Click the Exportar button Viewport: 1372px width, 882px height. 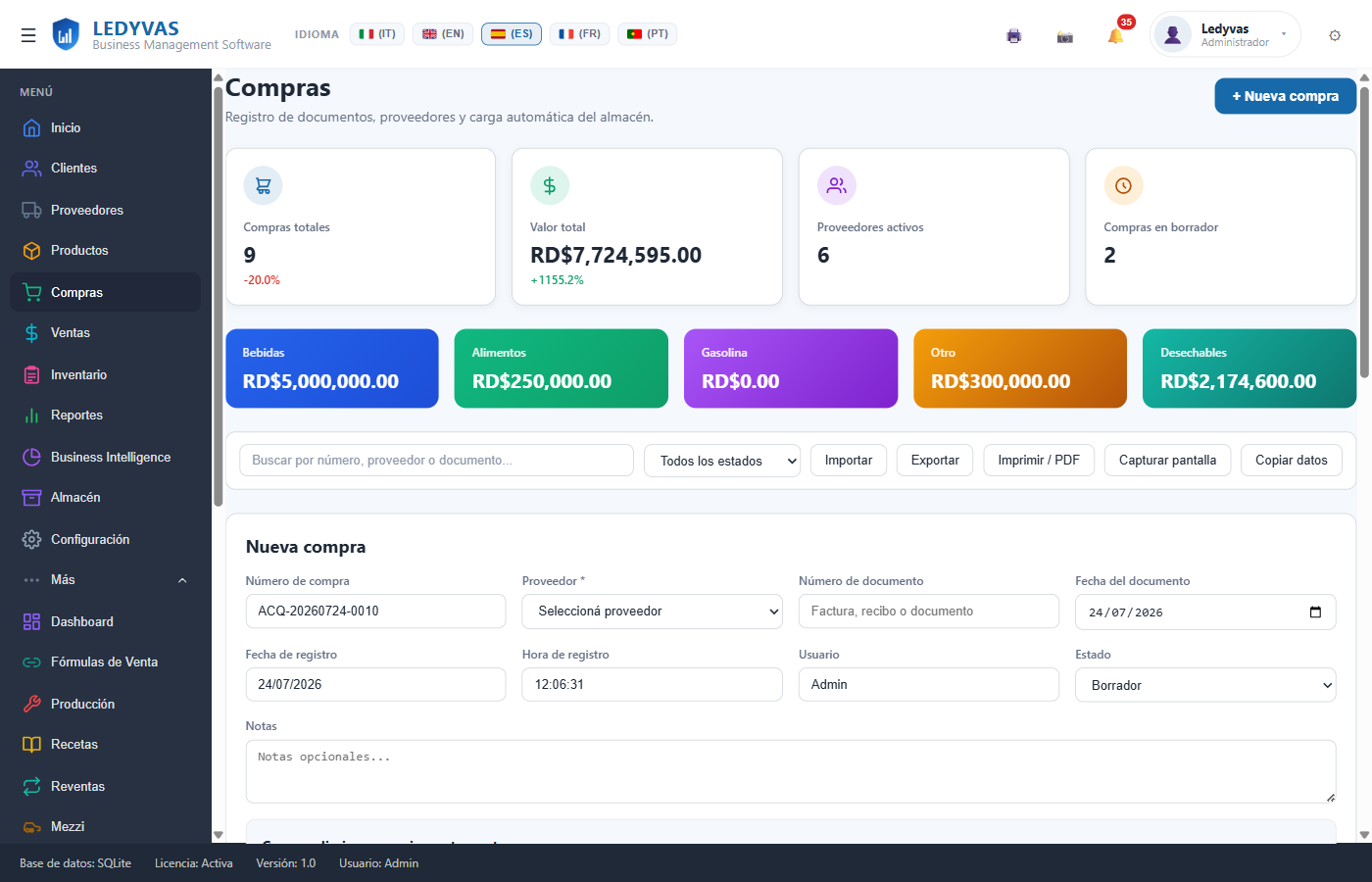pyautogui.click(x=935, y=460)
